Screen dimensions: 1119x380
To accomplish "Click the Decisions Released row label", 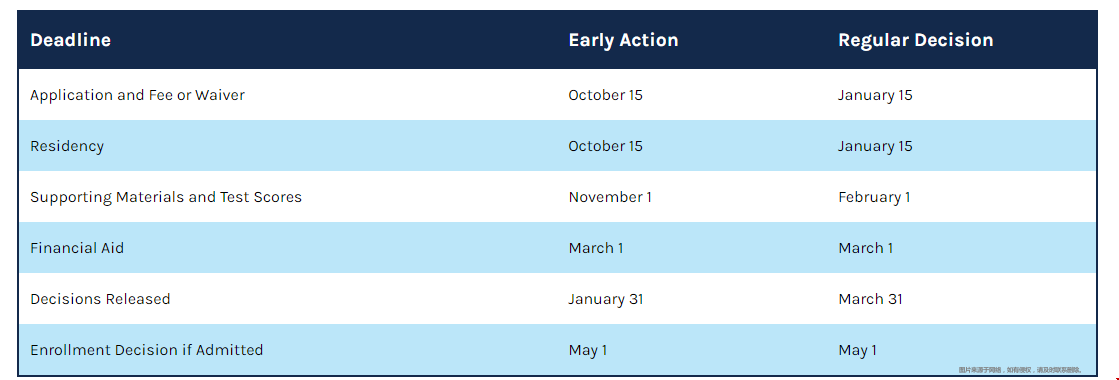I will [x=100, y=299].
